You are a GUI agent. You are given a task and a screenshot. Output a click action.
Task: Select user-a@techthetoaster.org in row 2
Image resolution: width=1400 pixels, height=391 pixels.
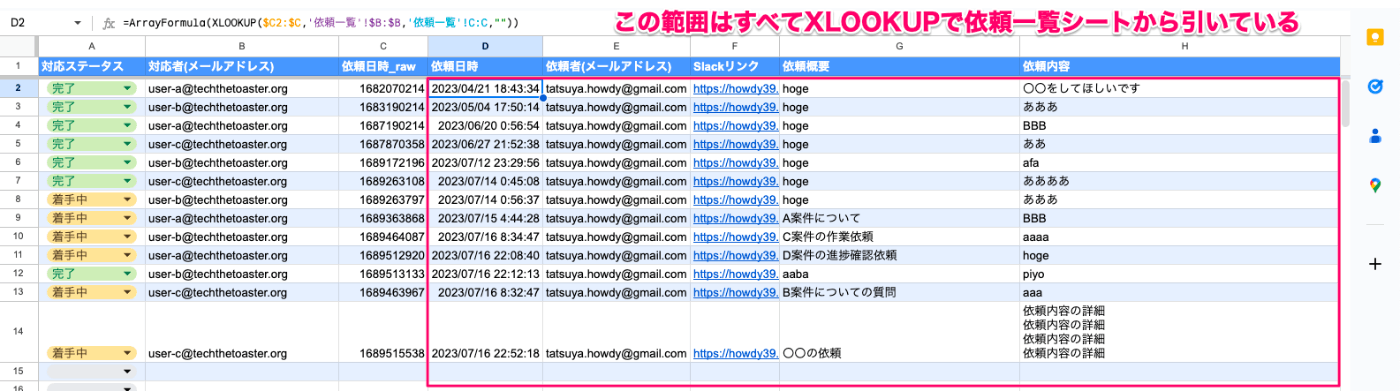241,89
